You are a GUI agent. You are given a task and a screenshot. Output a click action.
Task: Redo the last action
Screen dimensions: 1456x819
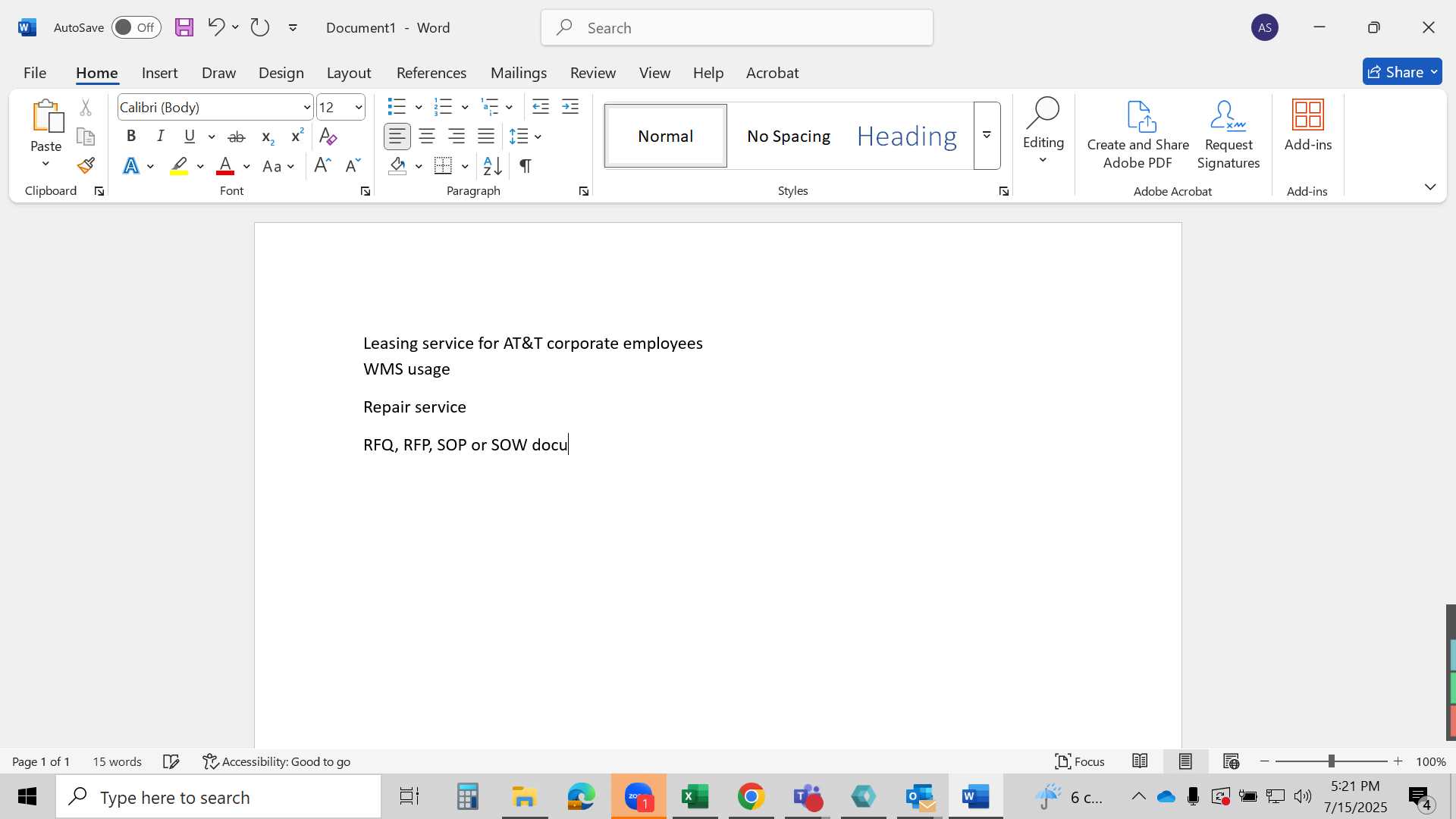point(260,27)
